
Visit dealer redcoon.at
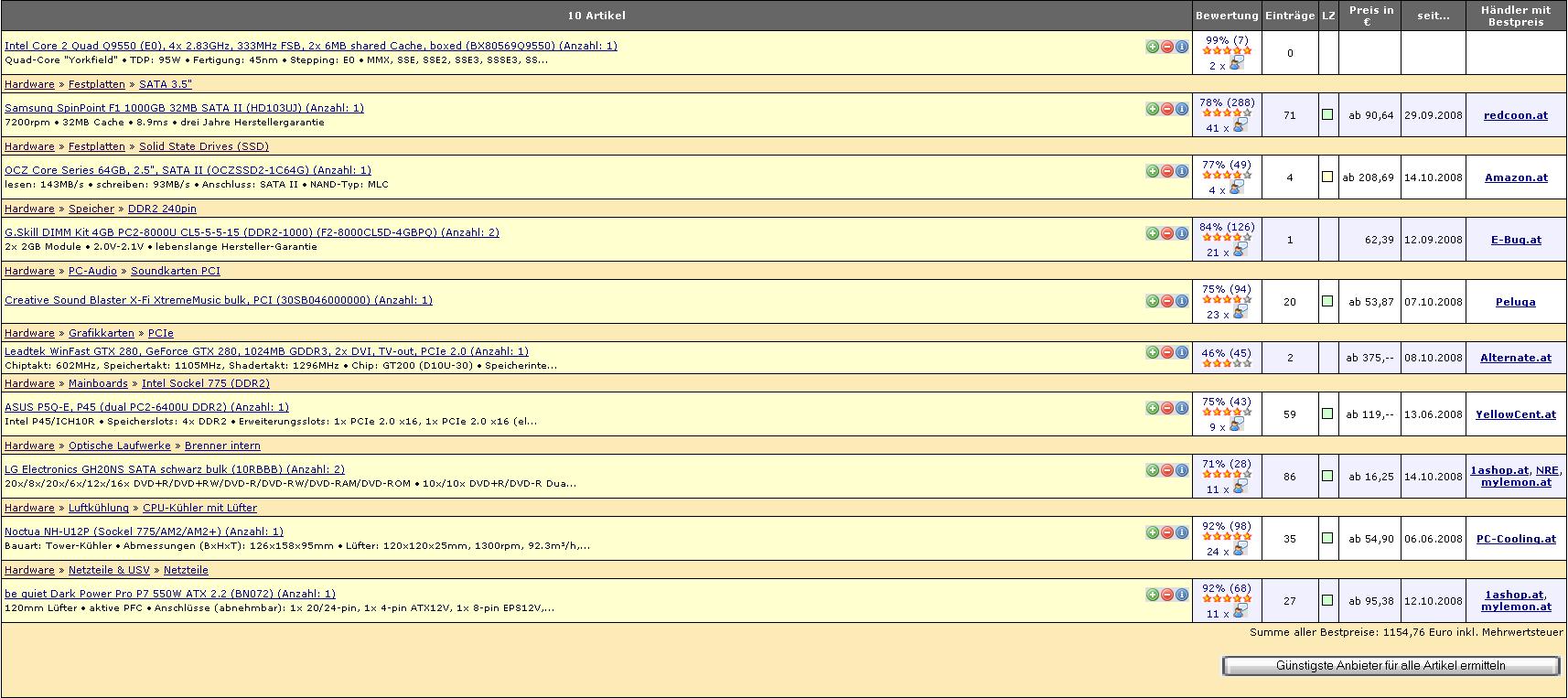point(1516,115)
